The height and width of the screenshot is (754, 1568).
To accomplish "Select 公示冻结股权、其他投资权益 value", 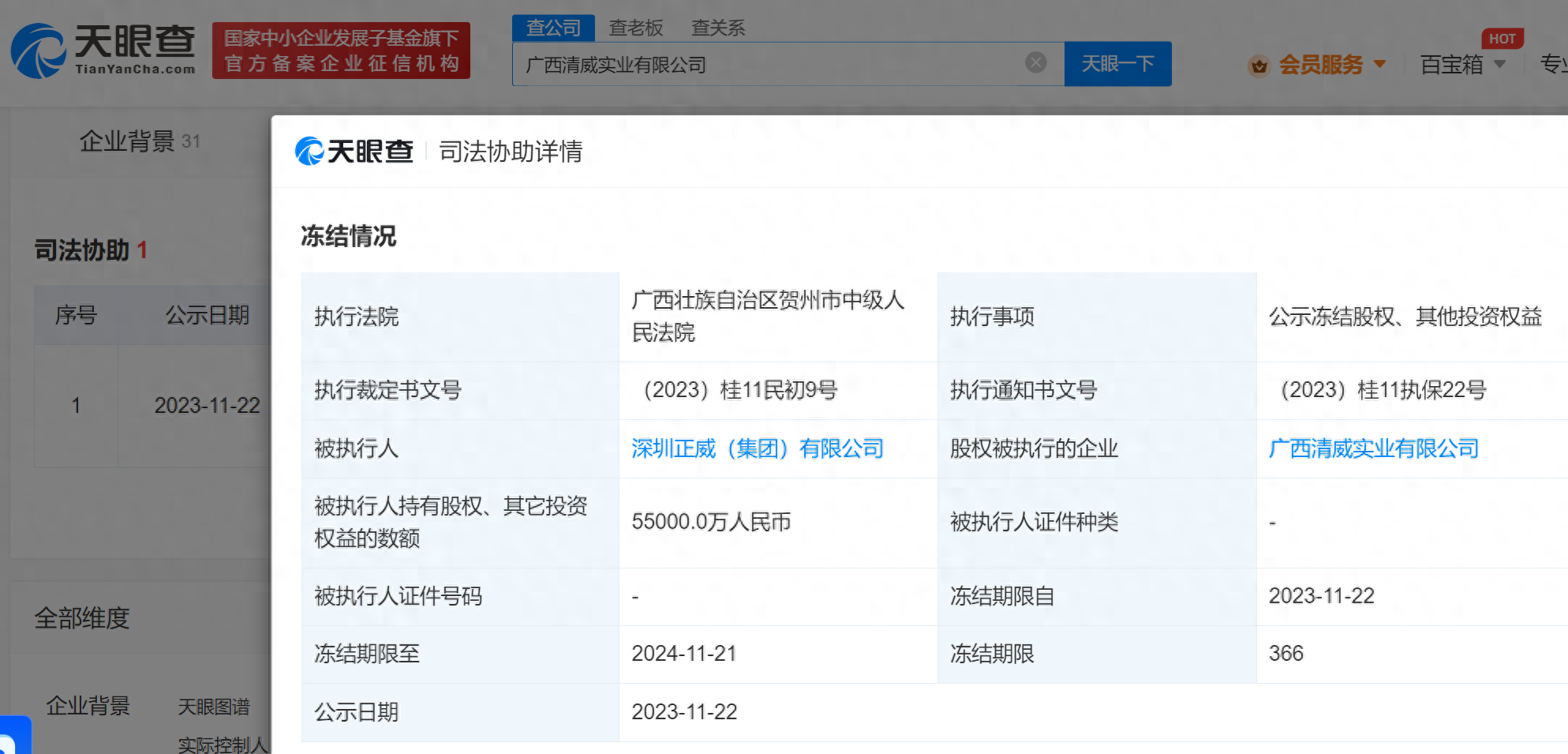I will (x=1405, y=317).
